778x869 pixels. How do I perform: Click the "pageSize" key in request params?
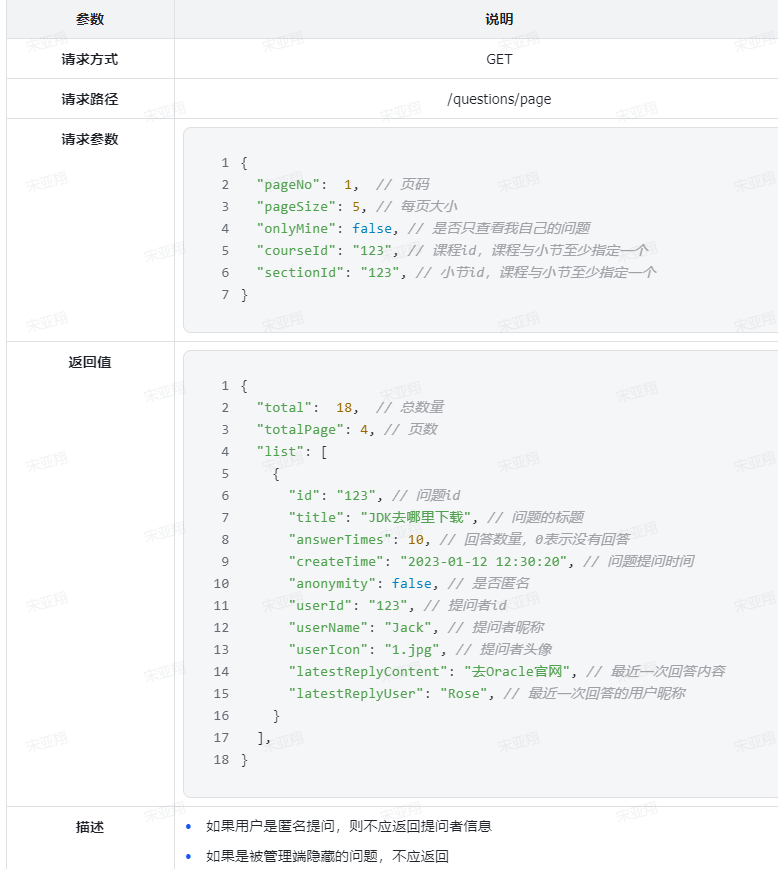pyautogui.click(x=296, y=207)
